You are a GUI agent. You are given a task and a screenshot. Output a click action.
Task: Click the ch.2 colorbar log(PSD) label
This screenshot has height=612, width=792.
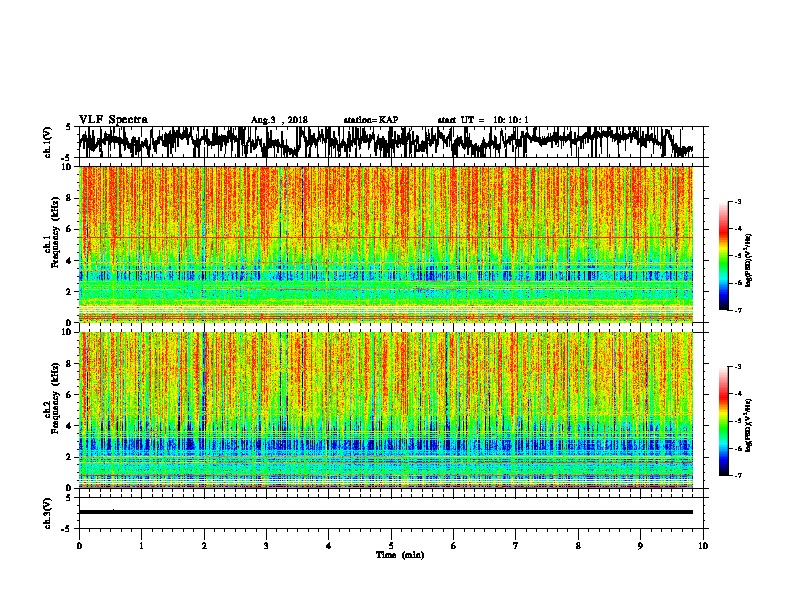tap(749, 424)
